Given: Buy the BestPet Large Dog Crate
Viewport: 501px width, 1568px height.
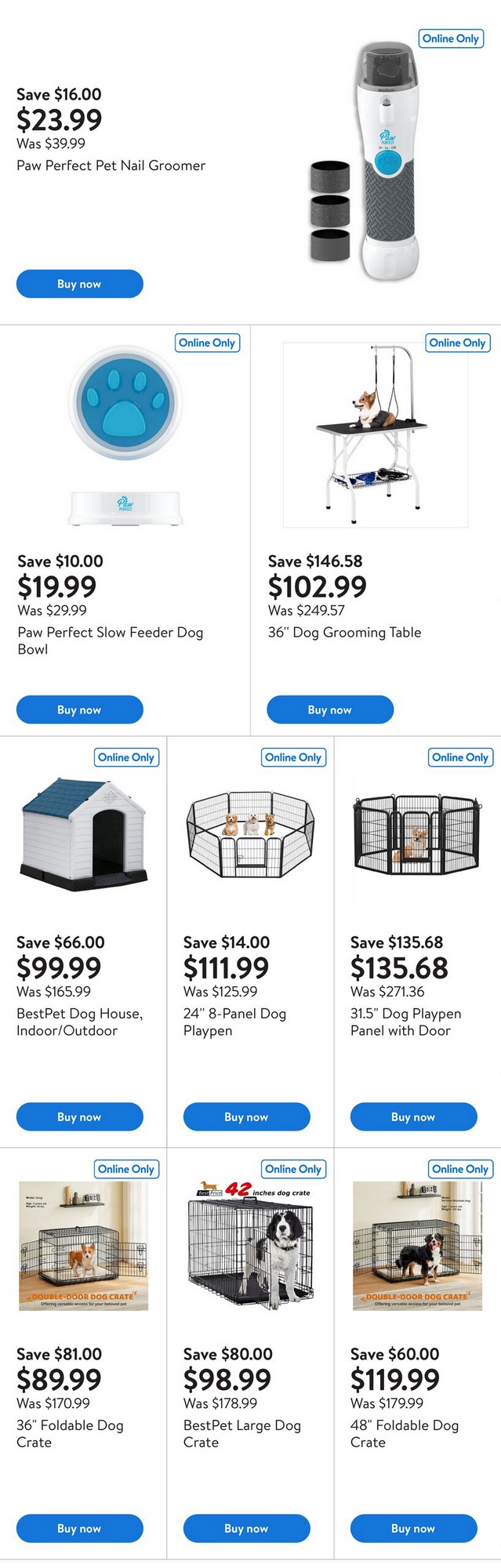Looking at the screenshot, I should [x=246, y=1528].
